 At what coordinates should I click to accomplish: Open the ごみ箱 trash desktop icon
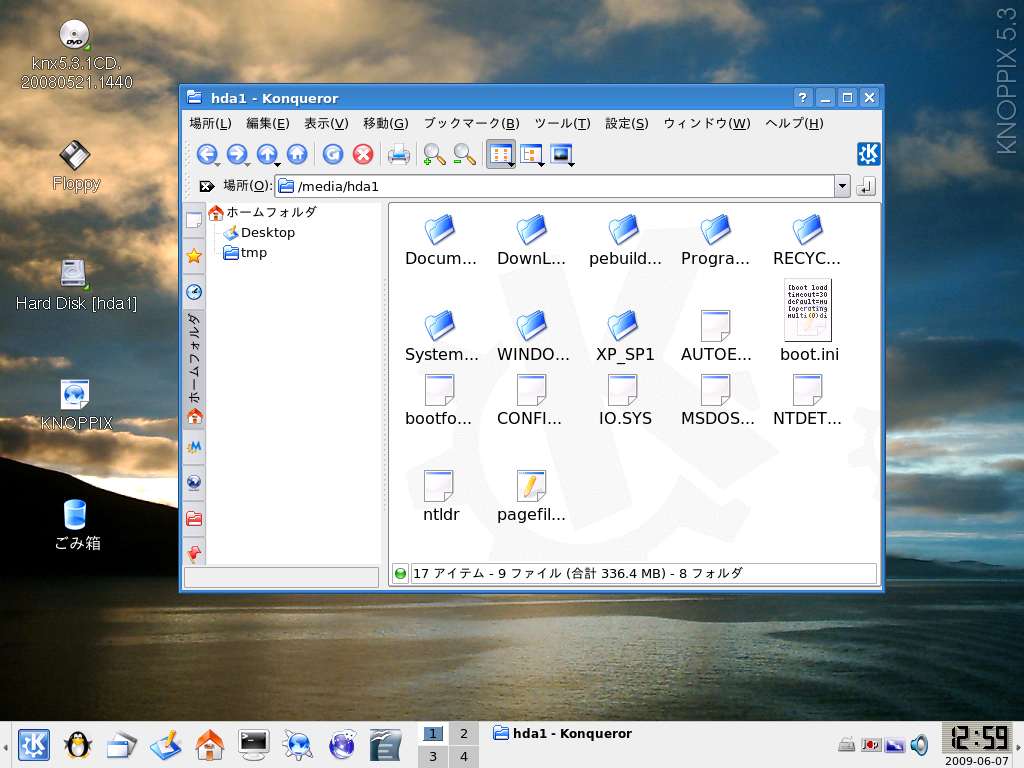(76, 525)
